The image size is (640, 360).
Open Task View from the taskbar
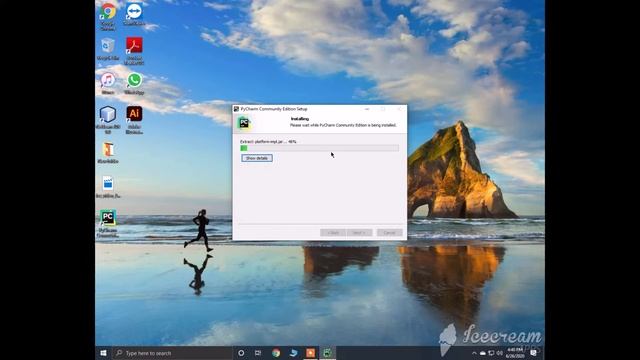pos(258,353)
